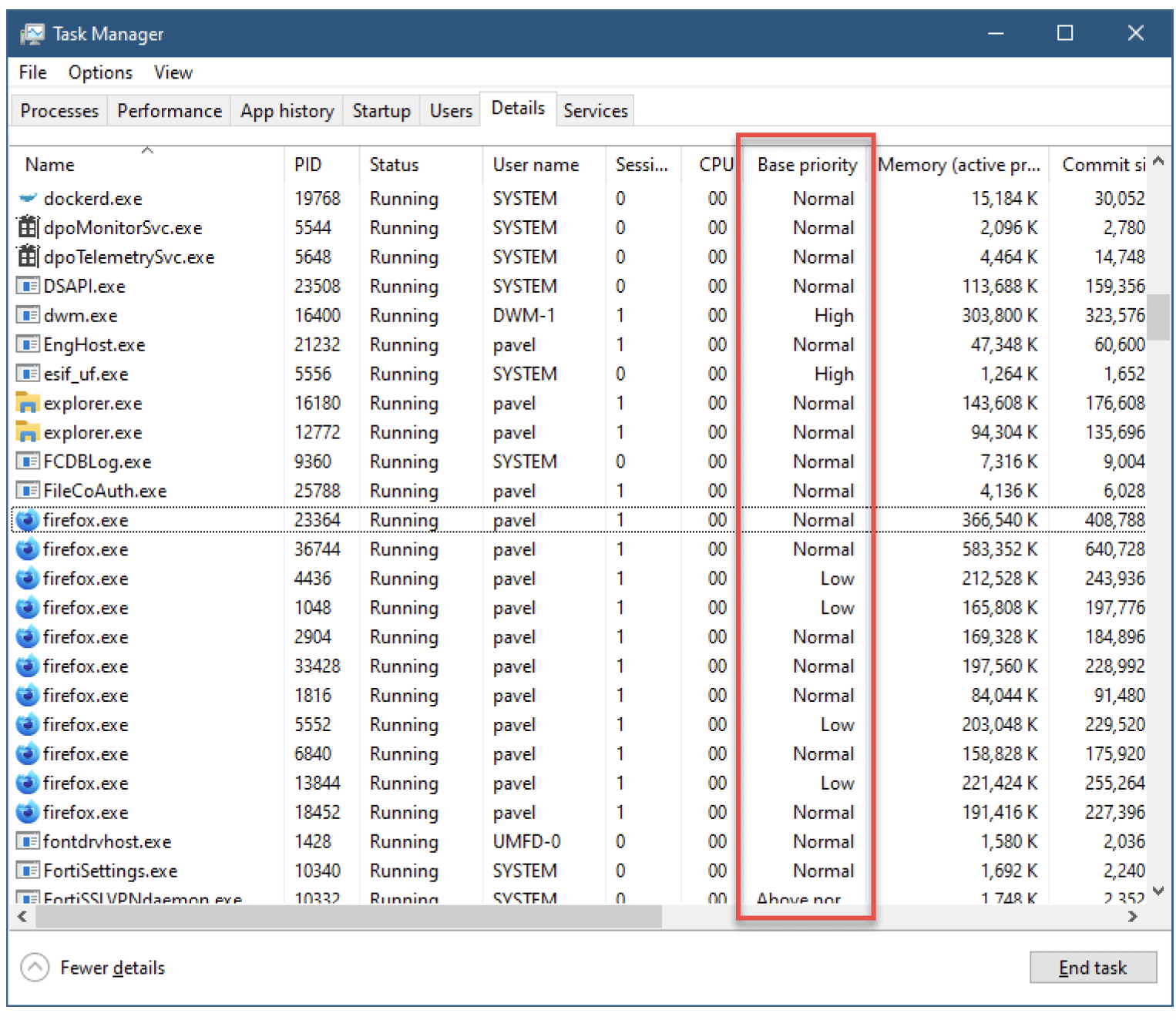Click 583,352 K memory value
Image resolution: width=1176 pixels, height=1020 pixels.
pos(1000,550)
